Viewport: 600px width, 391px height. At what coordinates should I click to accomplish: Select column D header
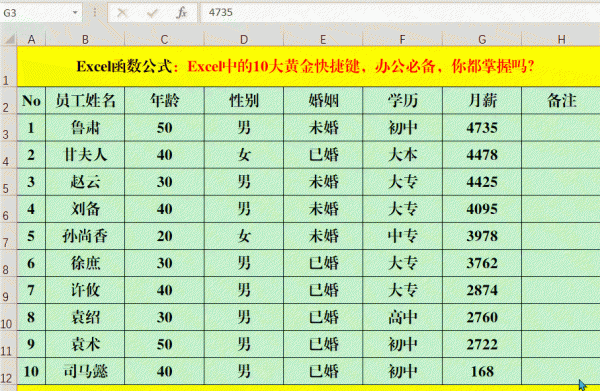(244, 39)
